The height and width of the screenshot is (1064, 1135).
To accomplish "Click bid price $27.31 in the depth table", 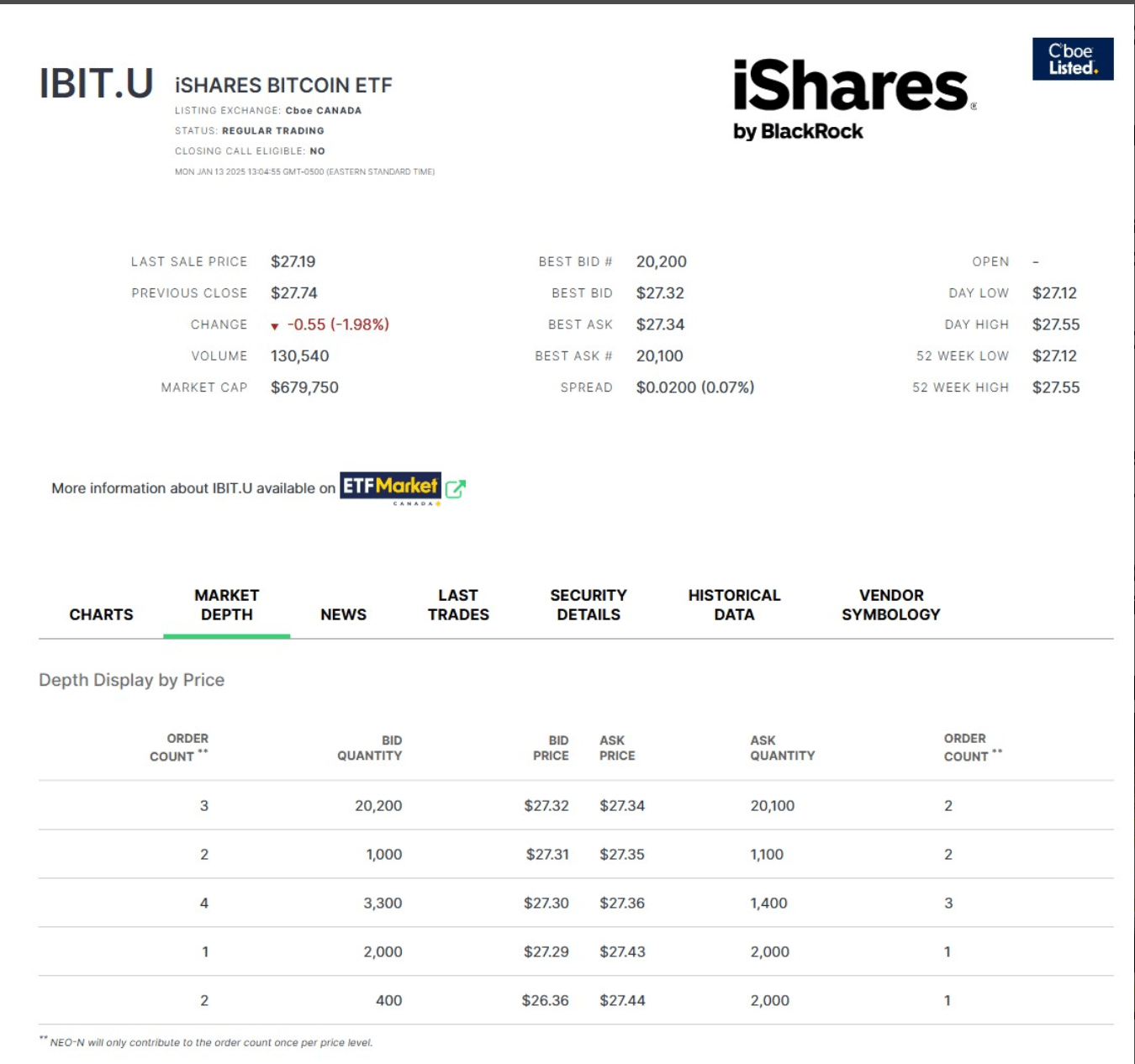I will coord(547,855).
